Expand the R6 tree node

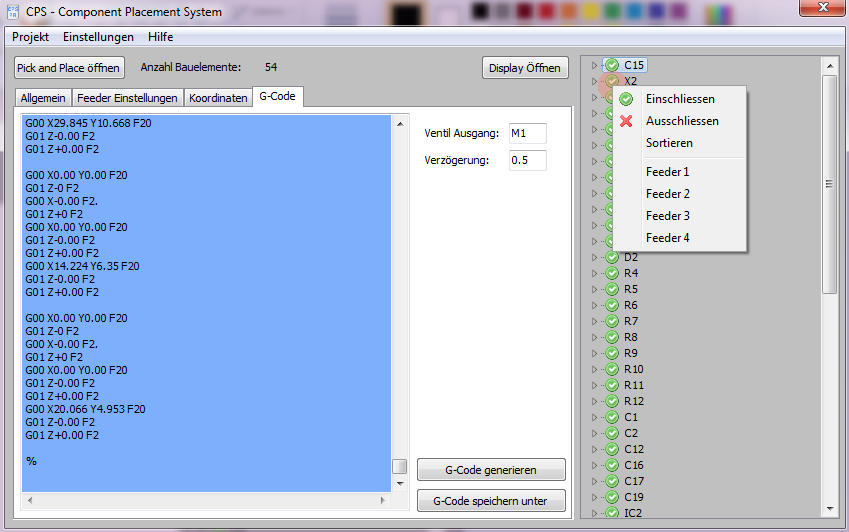click(594, 305)
